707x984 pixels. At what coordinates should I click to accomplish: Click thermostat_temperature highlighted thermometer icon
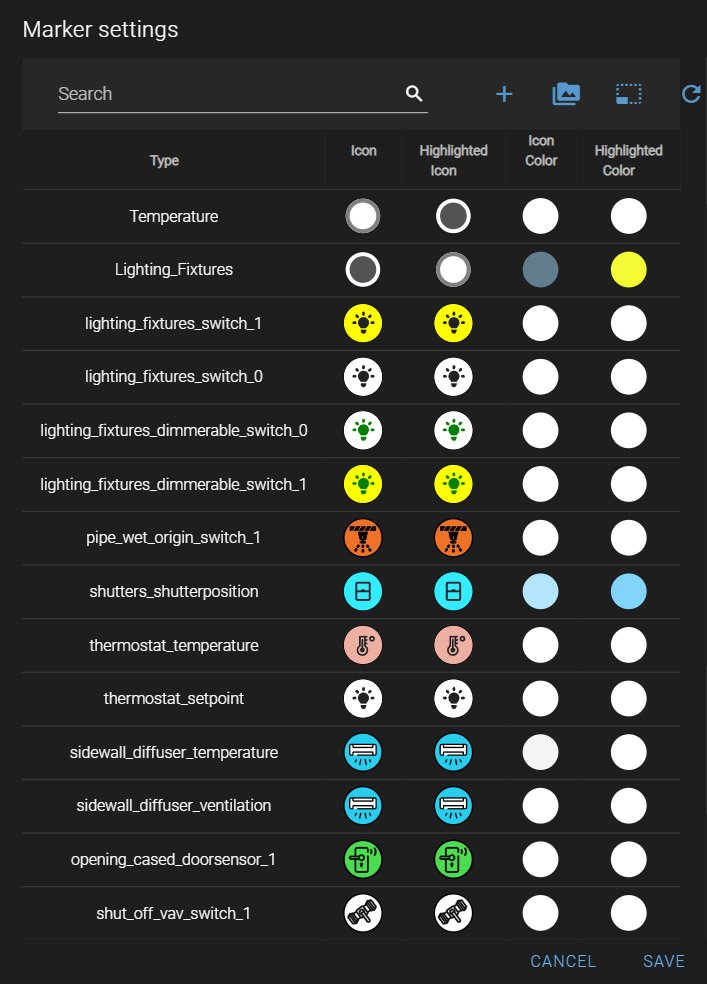click(454, 645)
